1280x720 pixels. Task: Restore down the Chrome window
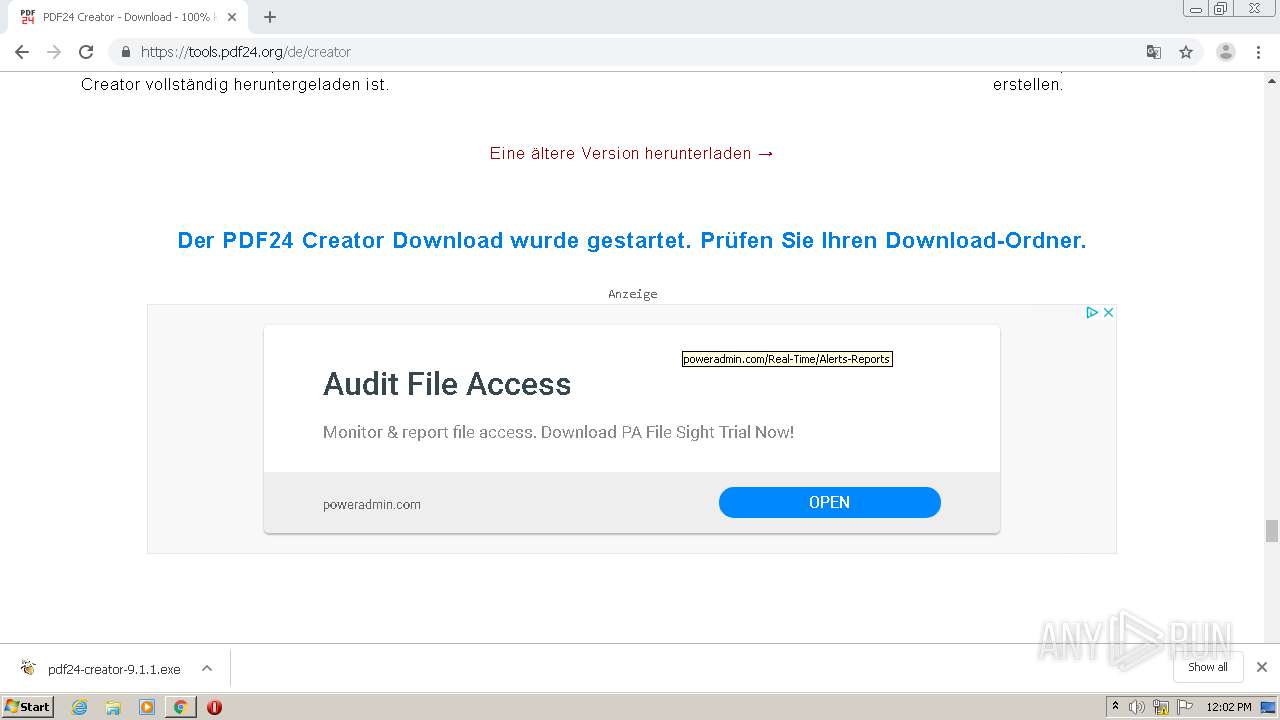pyautogui.click(x=1221, y=9)
